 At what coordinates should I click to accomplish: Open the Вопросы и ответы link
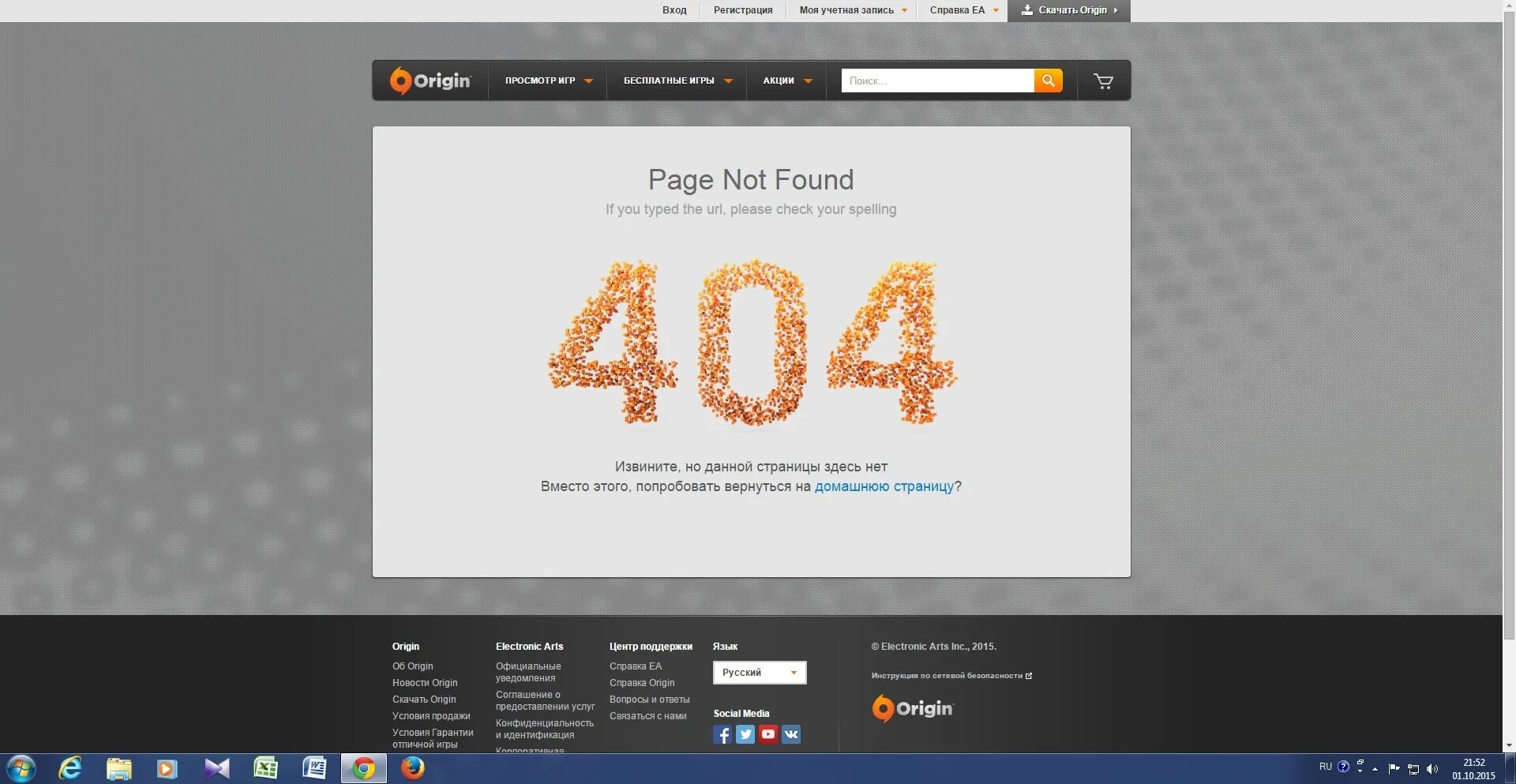coord(650,700)
